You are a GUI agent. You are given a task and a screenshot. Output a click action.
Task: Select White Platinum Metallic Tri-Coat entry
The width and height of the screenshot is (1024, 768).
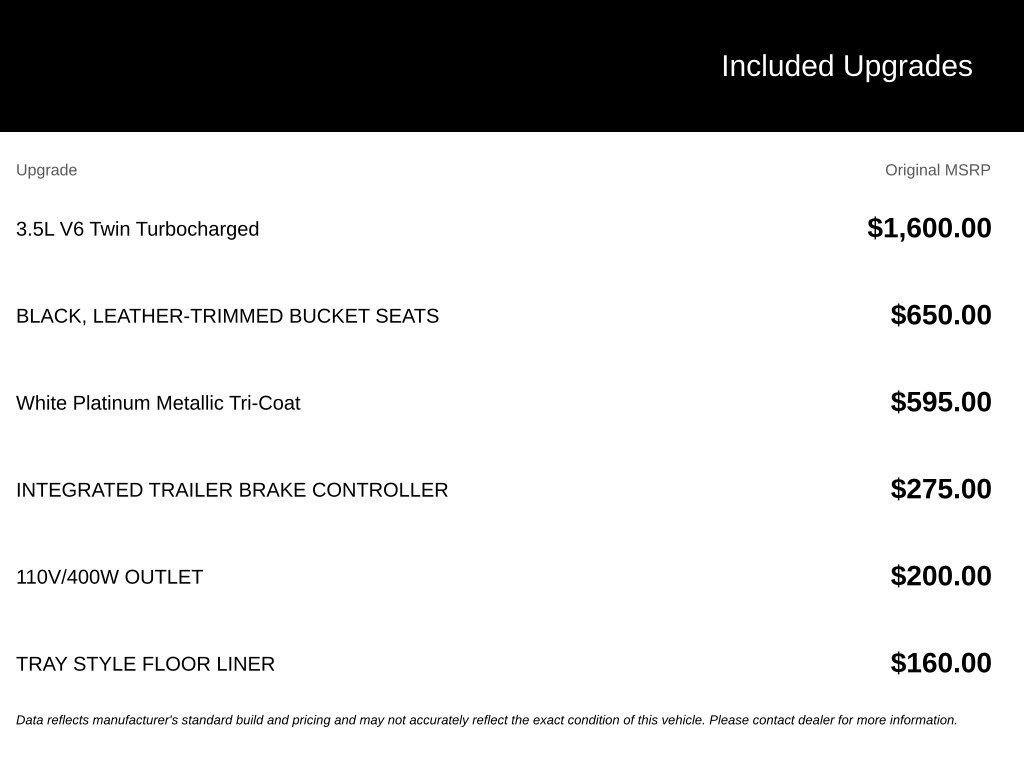pos(158,403)
